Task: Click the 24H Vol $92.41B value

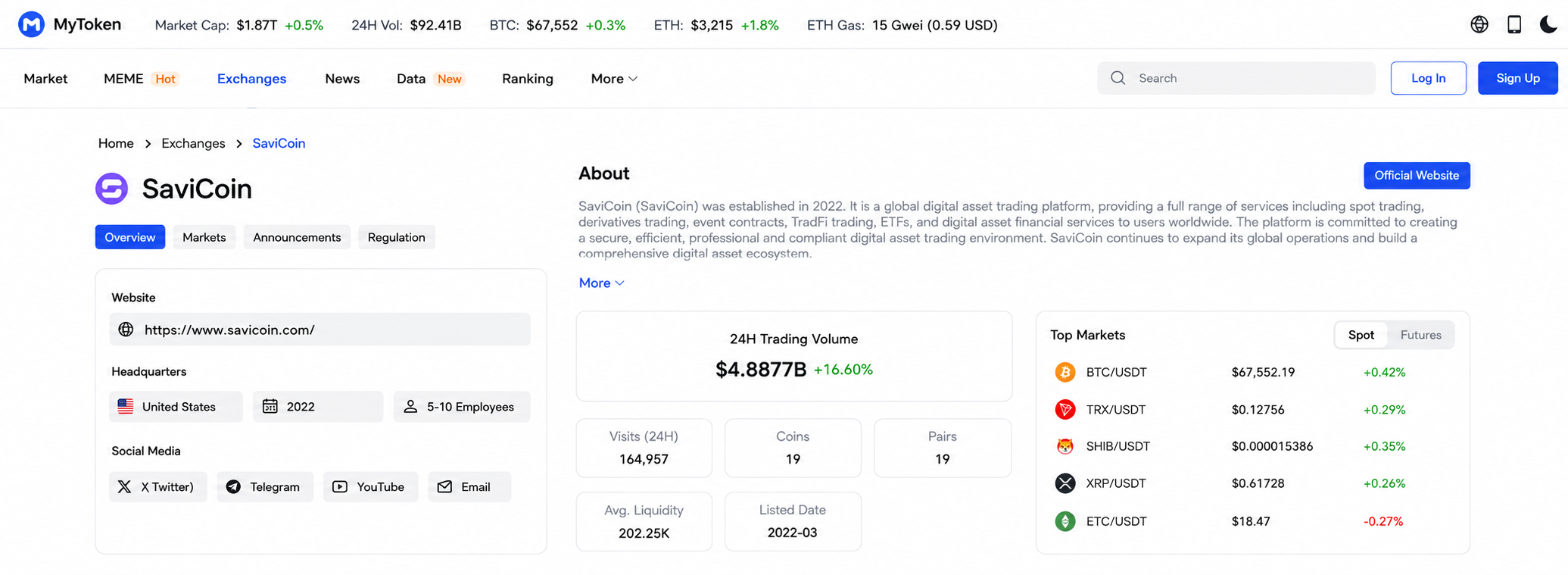Action: pos(435,25)
